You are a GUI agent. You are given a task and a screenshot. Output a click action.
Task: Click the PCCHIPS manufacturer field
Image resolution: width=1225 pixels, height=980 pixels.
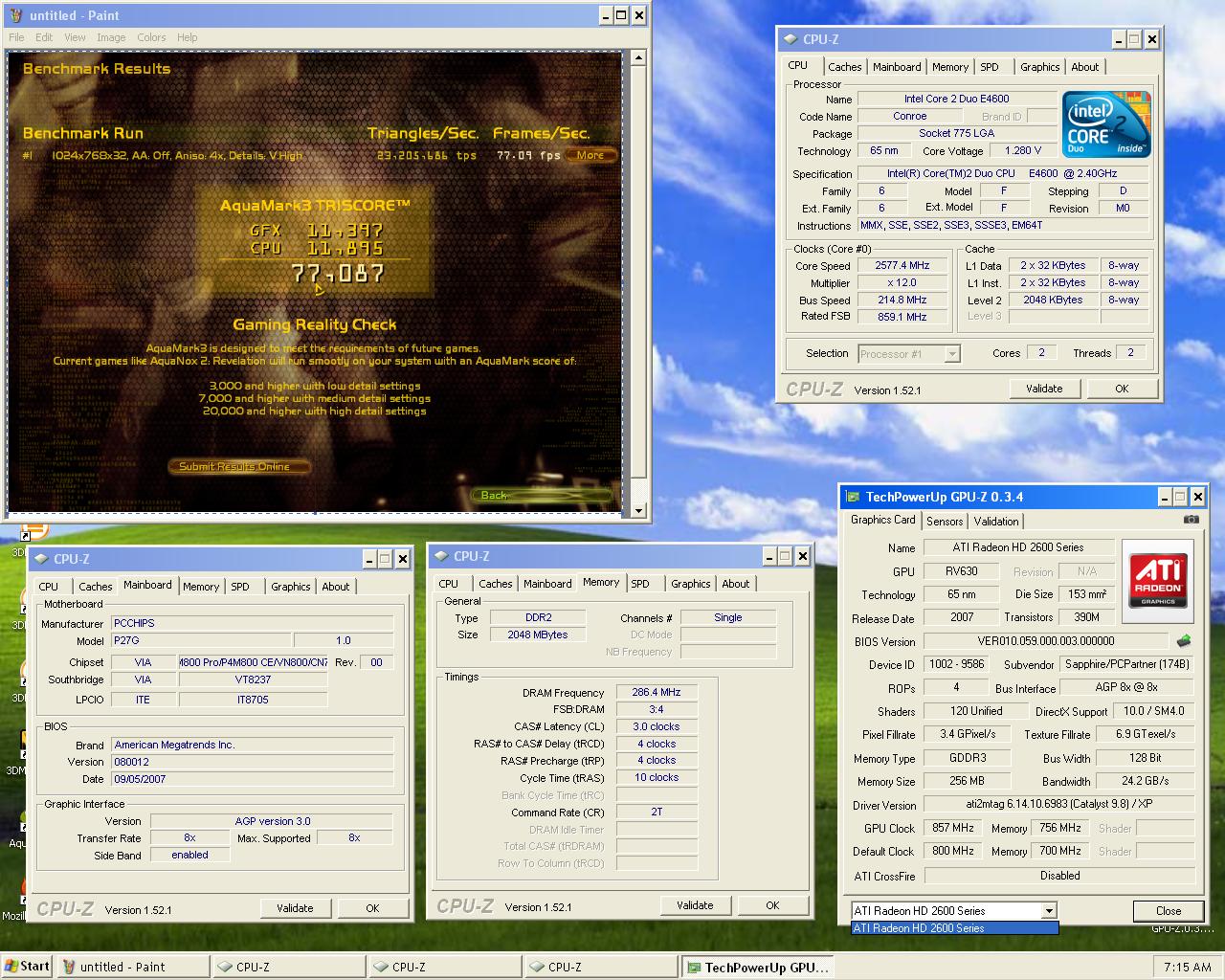[252, 623]
